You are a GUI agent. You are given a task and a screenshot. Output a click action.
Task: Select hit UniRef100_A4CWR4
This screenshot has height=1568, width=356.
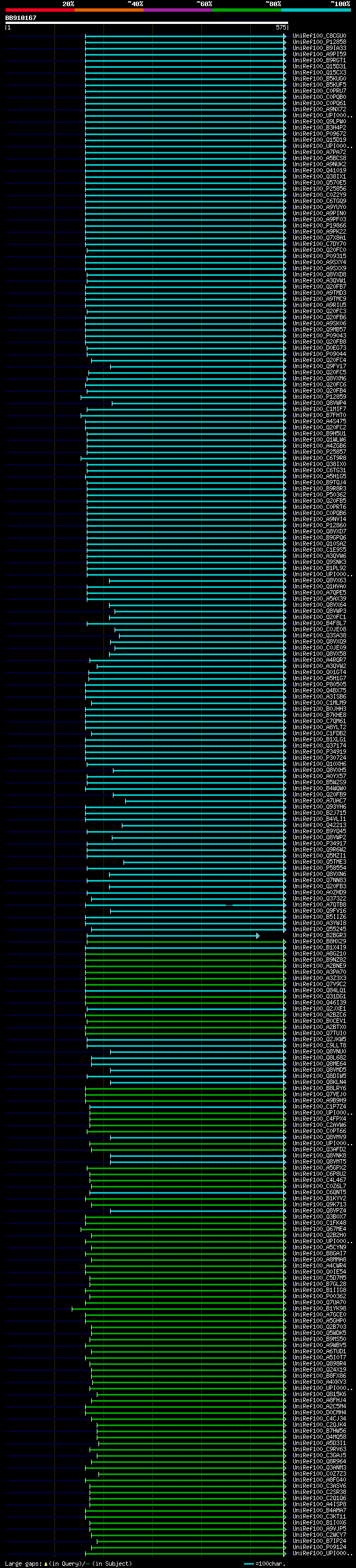point(319,1265)
